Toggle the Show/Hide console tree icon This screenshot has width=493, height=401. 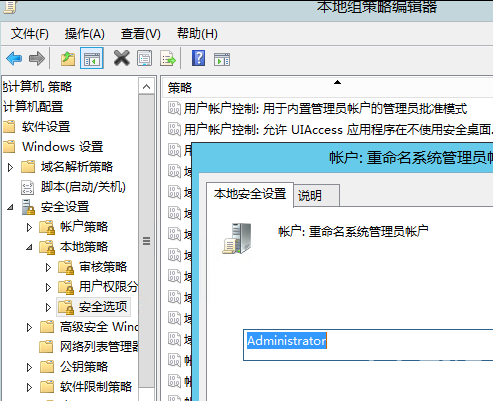click(x=92, y=59)
